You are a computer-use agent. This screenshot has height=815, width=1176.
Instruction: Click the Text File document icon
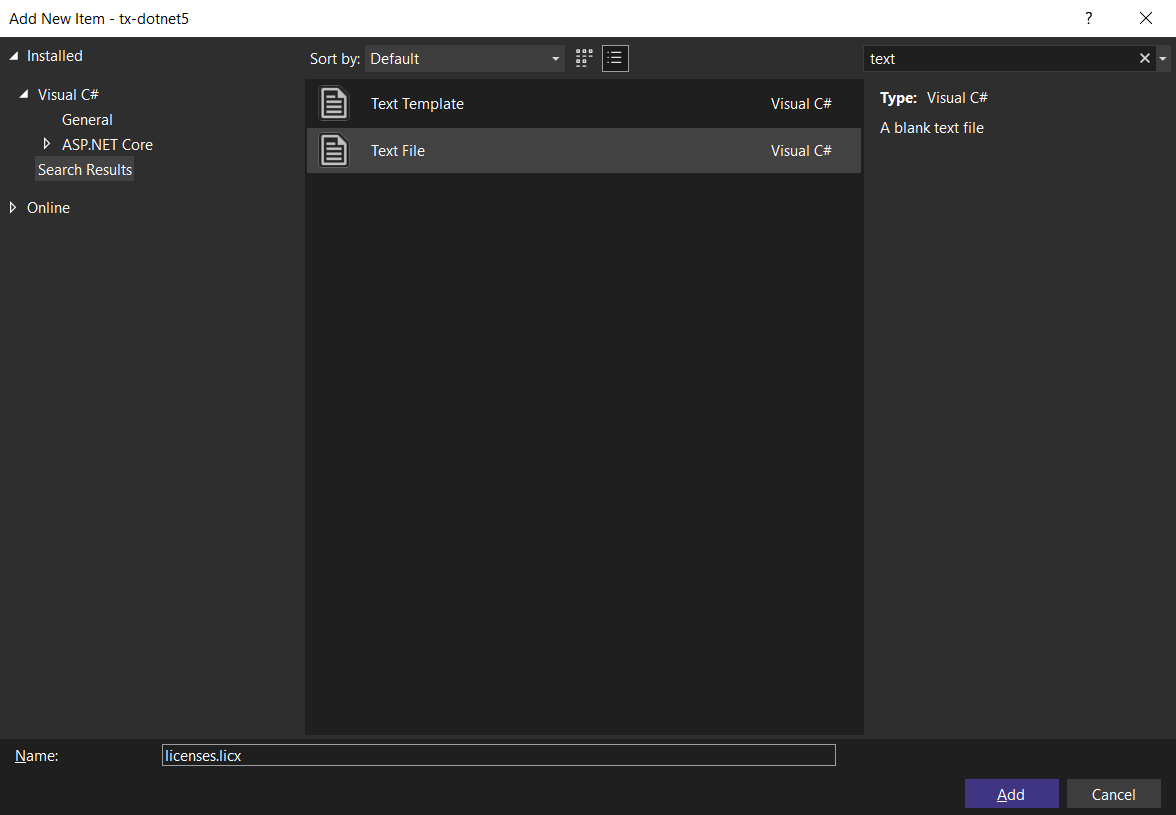pyautogui.click(x=334, y=151)
